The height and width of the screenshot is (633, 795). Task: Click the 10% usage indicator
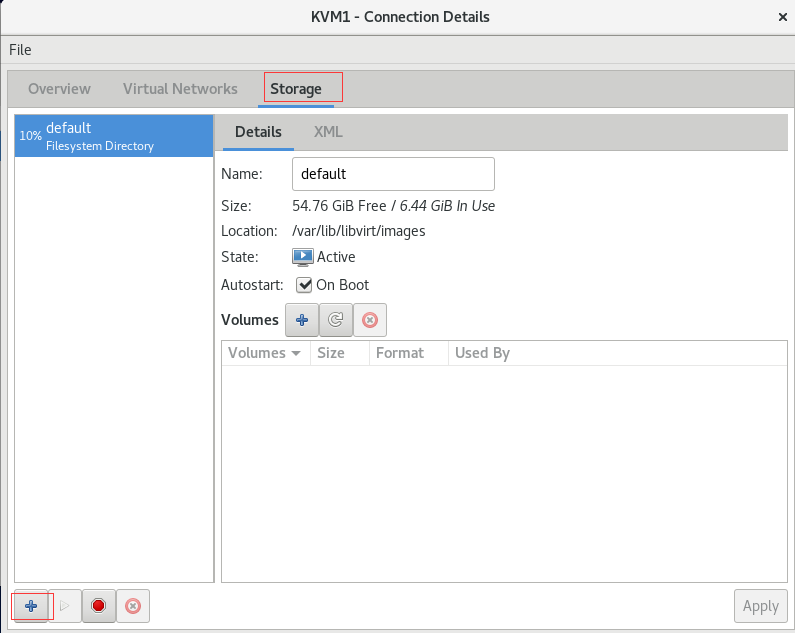coord(30,136)
